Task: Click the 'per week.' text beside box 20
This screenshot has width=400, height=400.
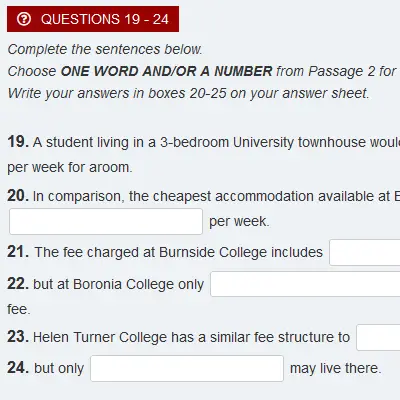Action: (x=239, y=222)
